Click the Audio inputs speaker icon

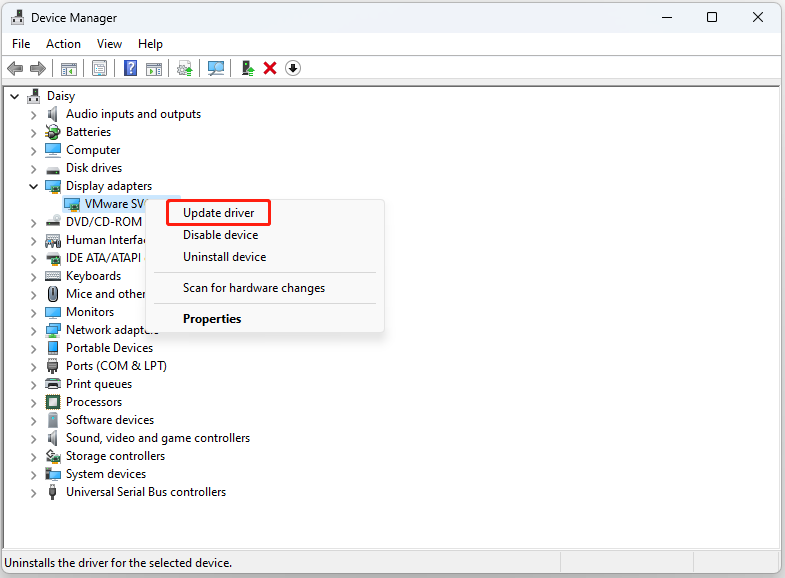[53, 114]
